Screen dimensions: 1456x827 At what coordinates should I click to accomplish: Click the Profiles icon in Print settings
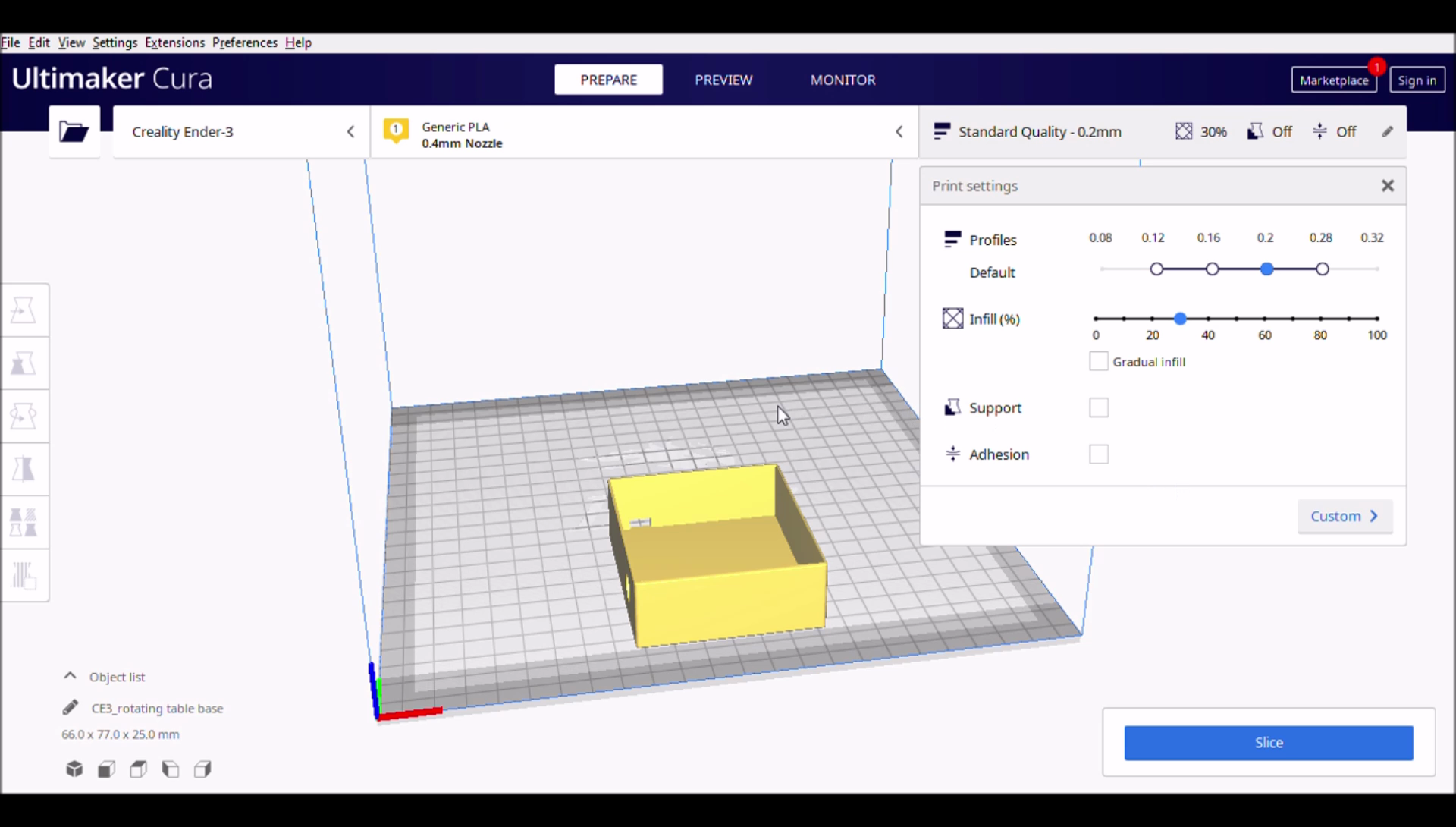point(952,240)
